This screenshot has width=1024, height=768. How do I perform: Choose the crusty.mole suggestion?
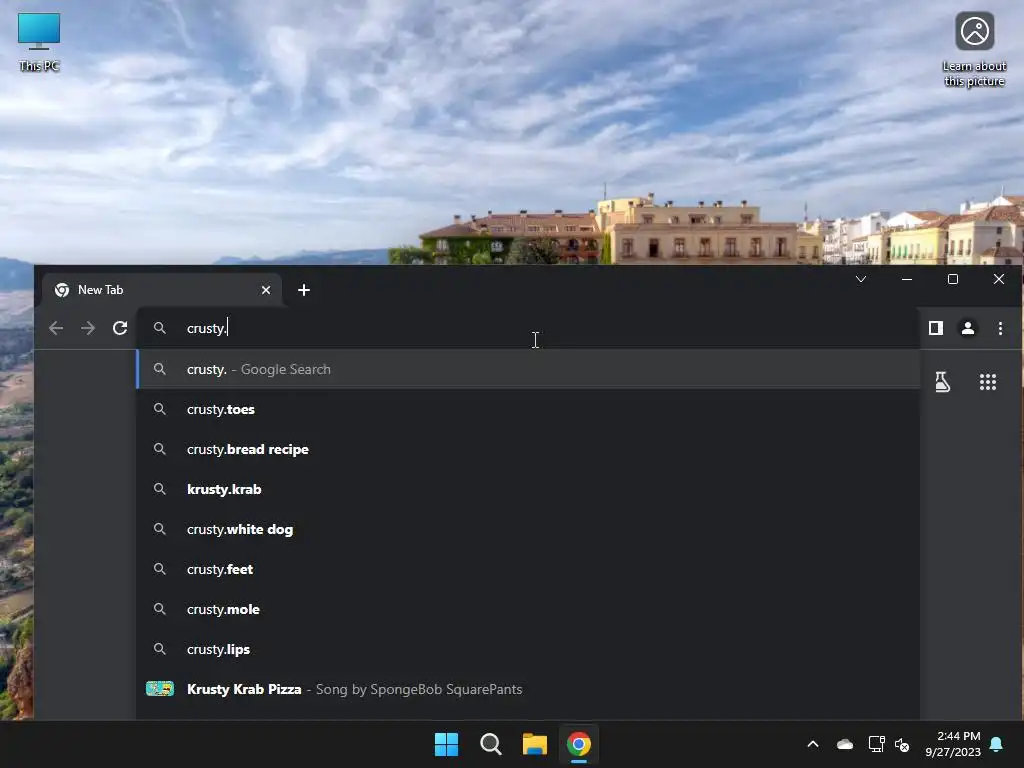tap(528, 609)
